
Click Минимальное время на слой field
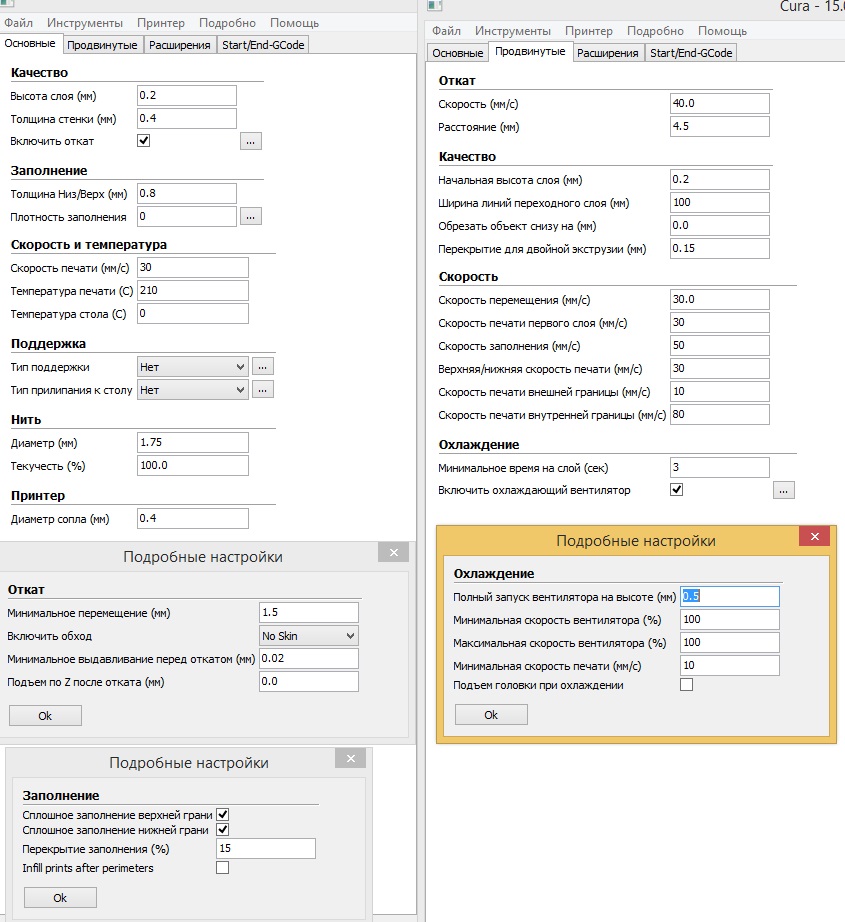pos(720,467)
